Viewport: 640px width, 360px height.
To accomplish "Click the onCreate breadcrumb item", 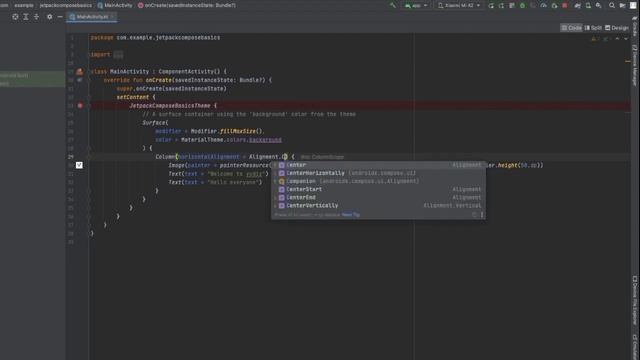I will 187,5.
